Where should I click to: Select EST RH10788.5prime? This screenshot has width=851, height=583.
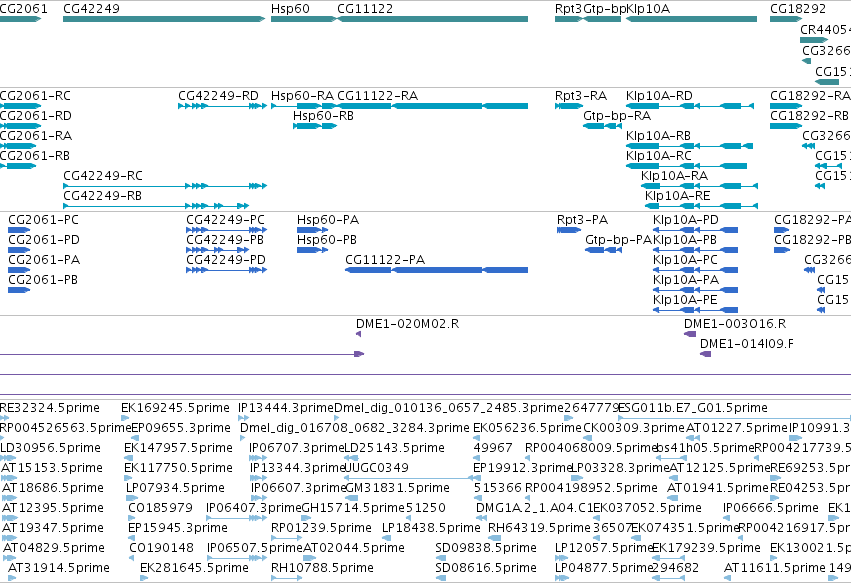(x=286, y=578)
